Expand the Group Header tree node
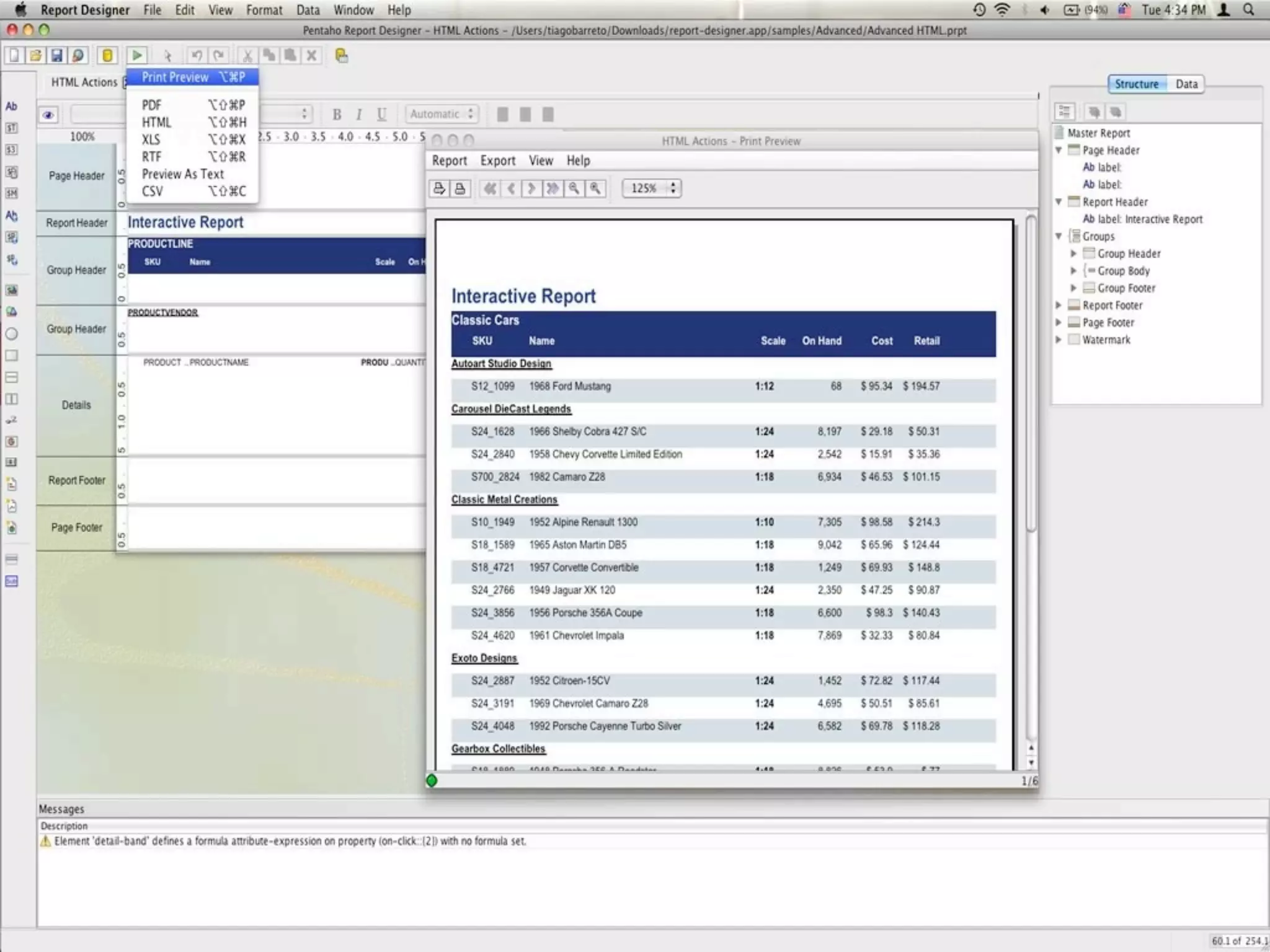 click(x=1073, y=253)
